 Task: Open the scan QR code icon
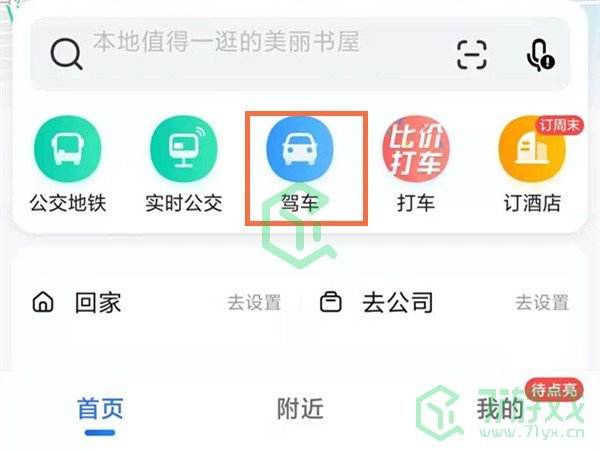(x=472, y=55)
